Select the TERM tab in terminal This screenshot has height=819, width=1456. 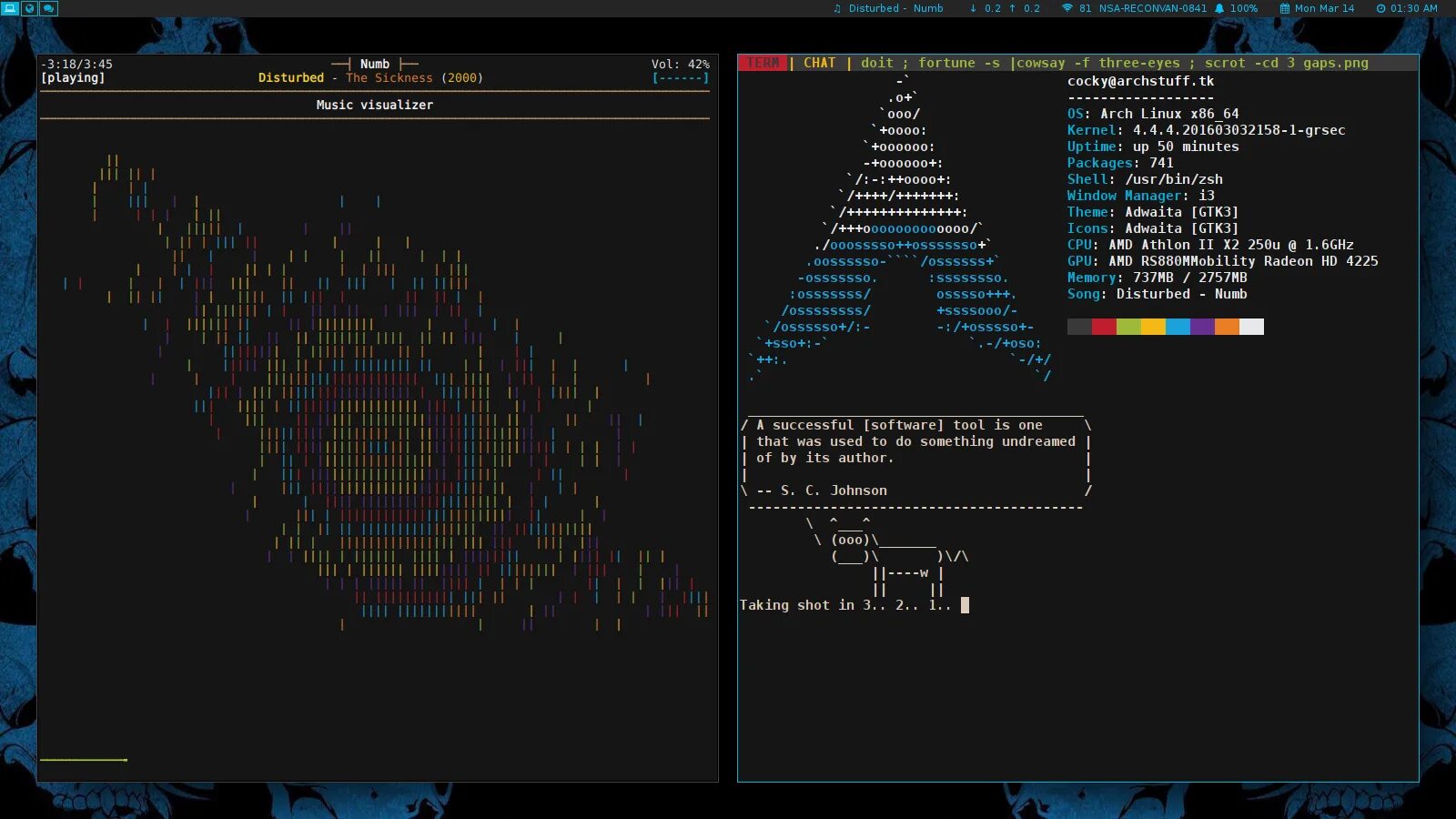point(763,63)
